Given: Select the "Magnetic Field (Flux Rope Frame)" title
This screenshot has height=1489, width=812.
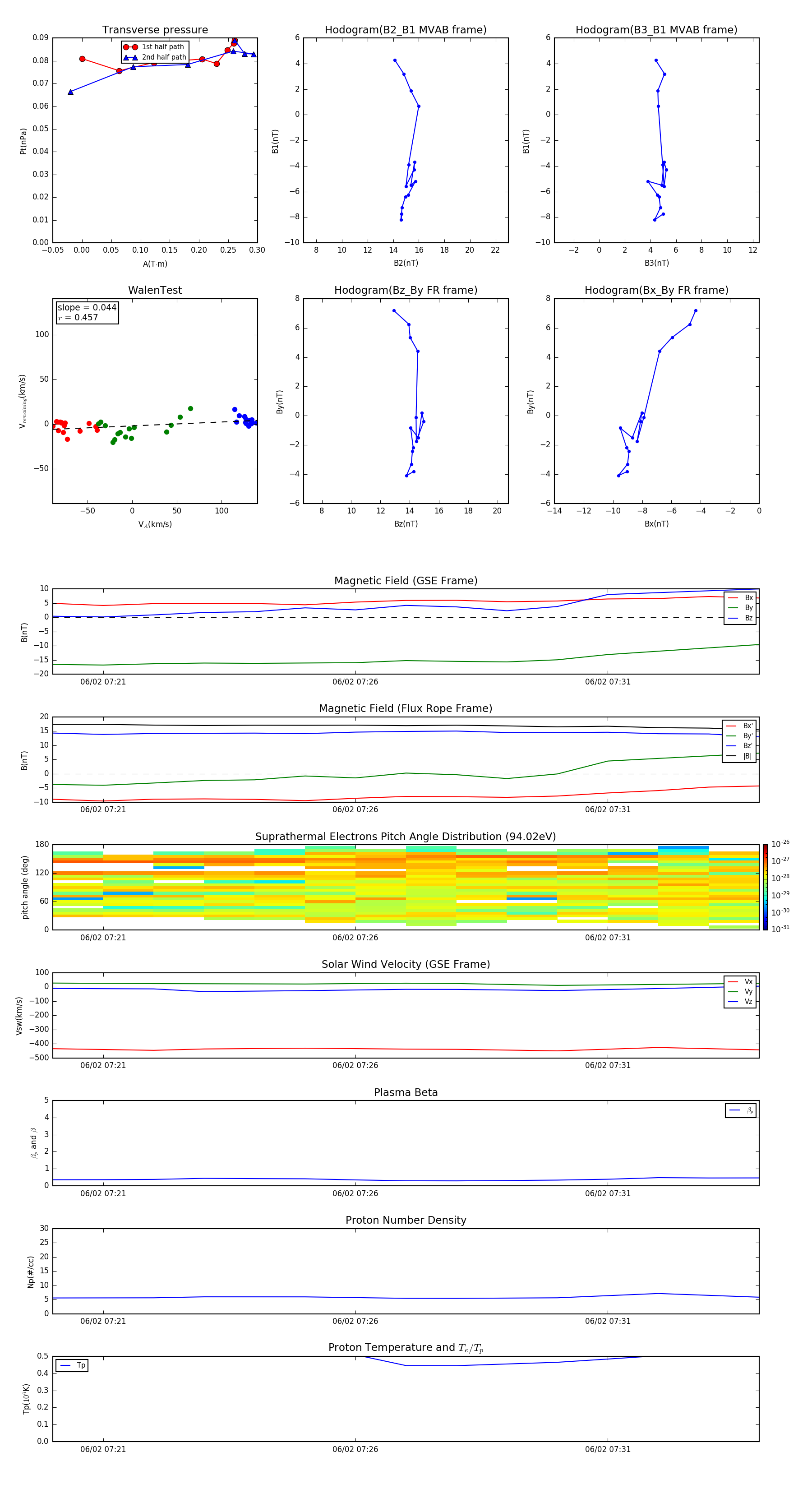Looking at the screenshot, I should tap(406, 709).
